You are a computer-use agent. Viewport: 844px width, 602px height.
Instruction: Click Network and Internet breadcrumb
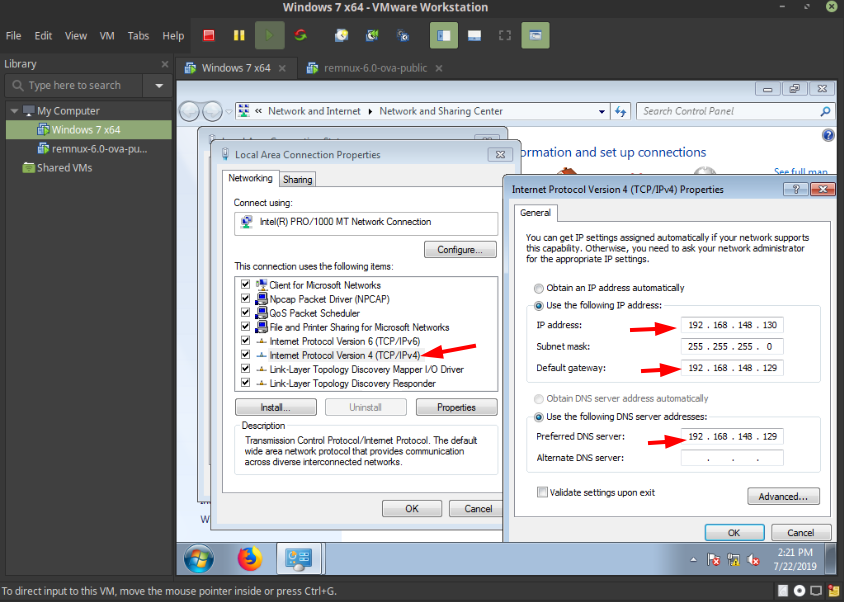coord(314,111)
